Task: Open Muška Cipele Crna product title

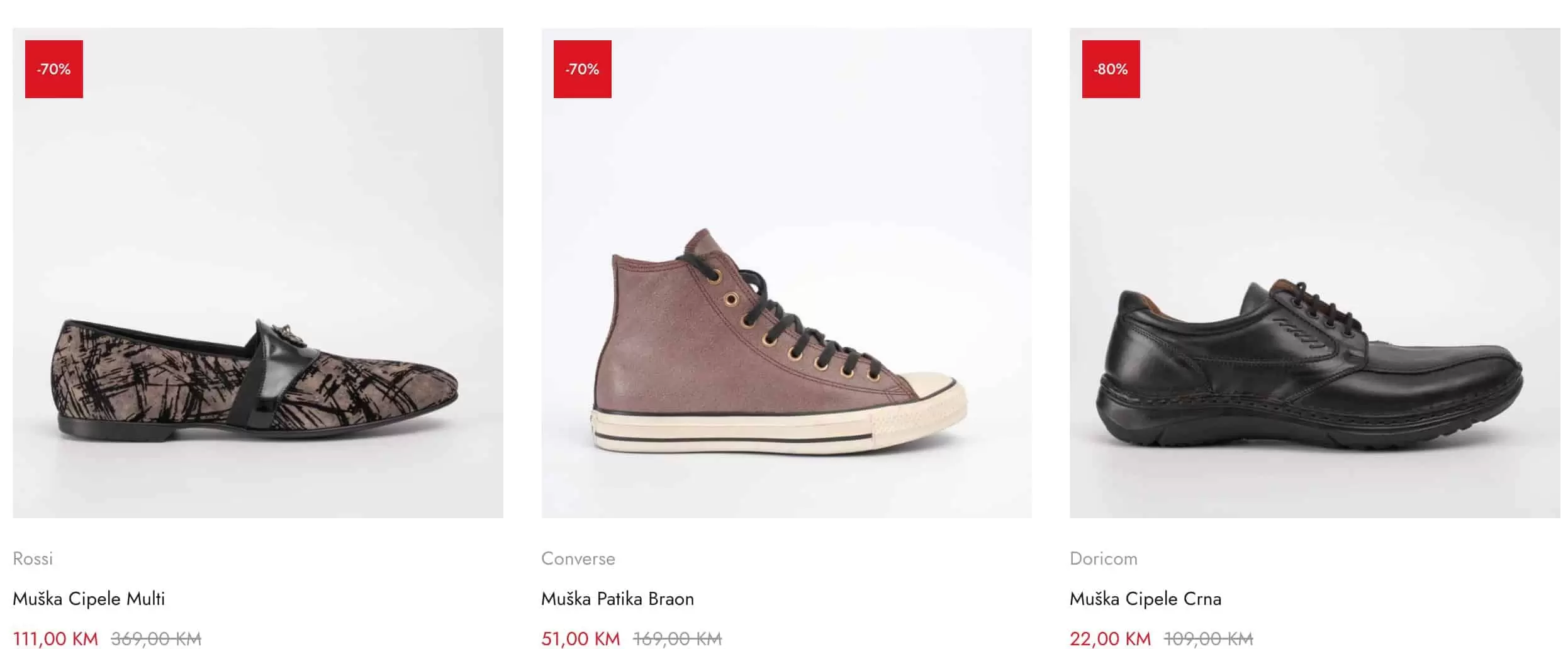Action: 1145,599
